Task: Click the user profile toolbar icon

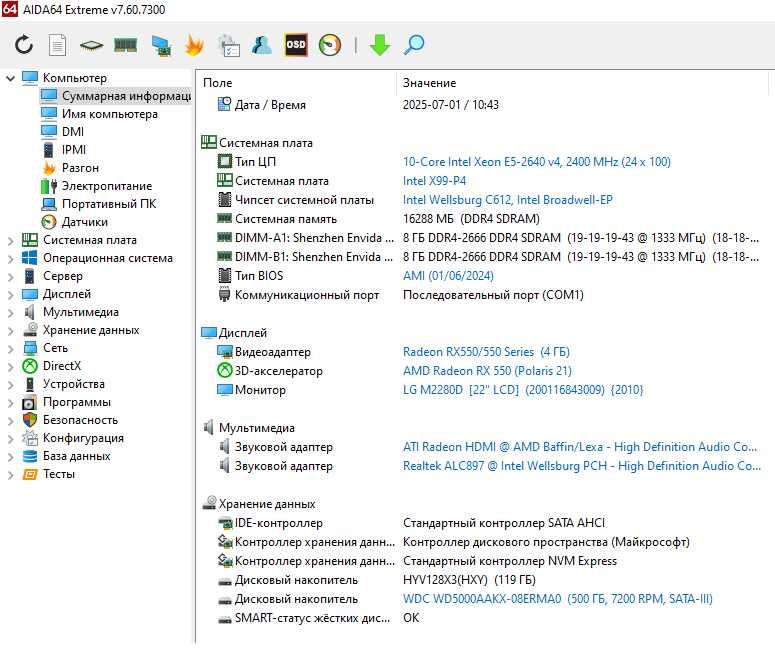Action: pyautogui.click(x=262, y=45)
